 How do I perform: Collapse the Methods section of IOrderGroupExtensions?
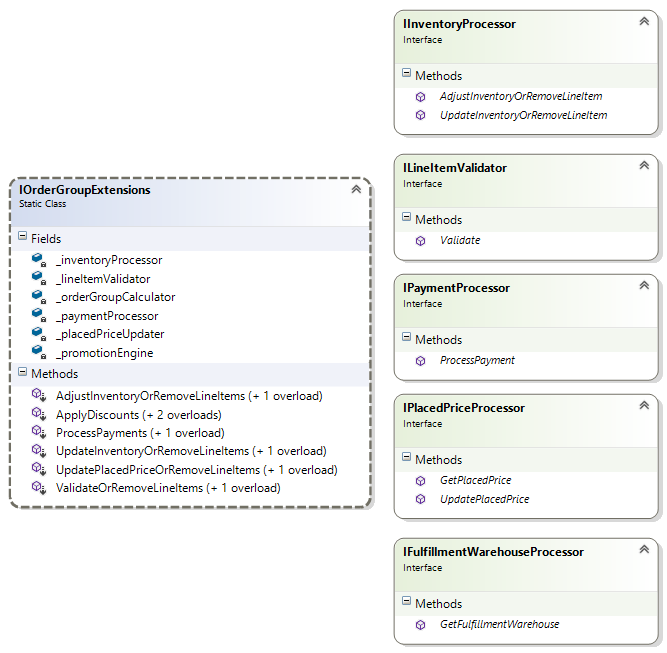click(23, 372)
